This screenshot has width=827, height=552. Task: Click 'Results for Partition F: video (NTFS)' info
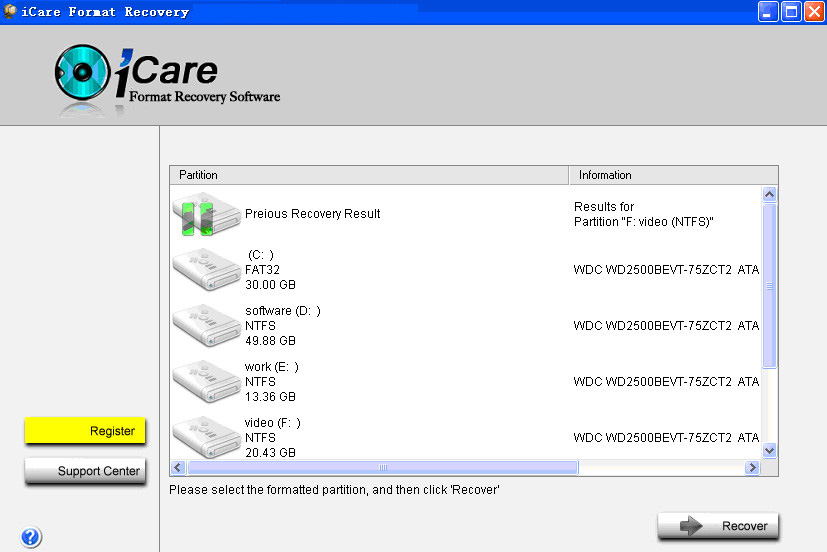click(643, 214)
